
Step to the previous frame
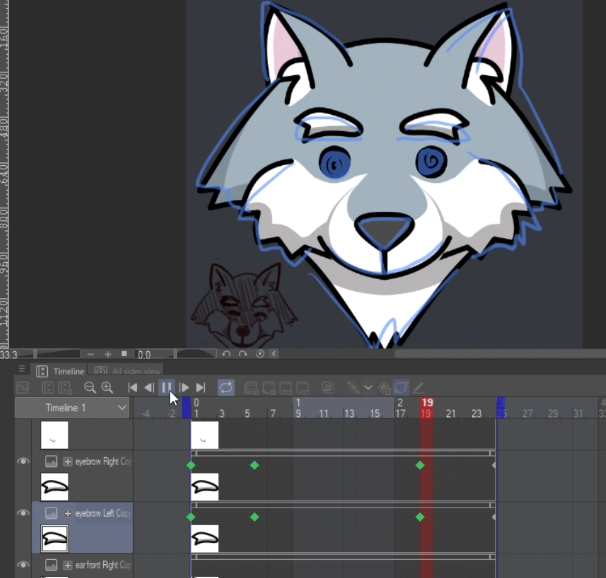coord(149,387)
